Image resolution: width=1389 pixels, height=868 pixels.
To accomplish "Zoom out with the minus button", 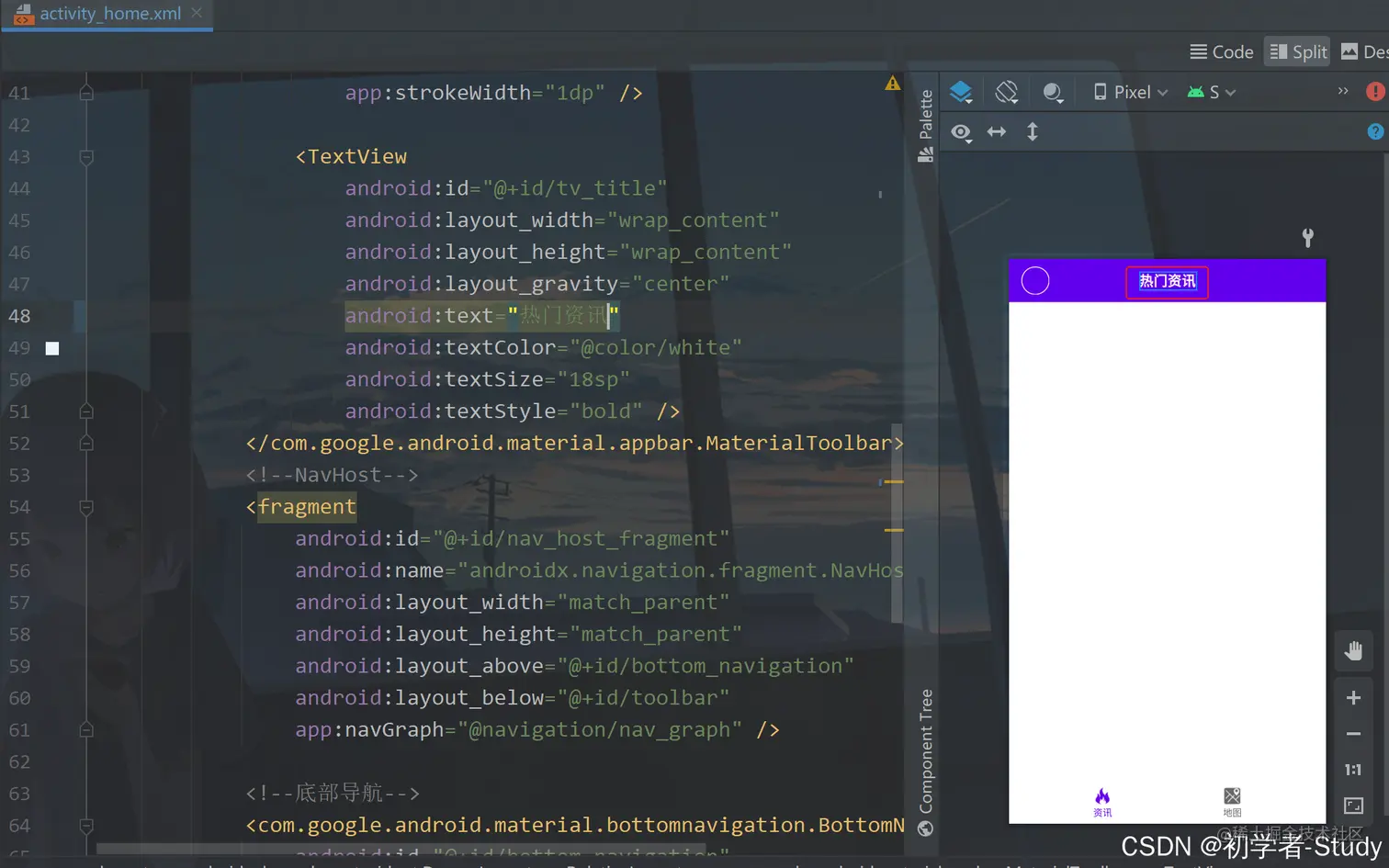I will click(1353, 734).
